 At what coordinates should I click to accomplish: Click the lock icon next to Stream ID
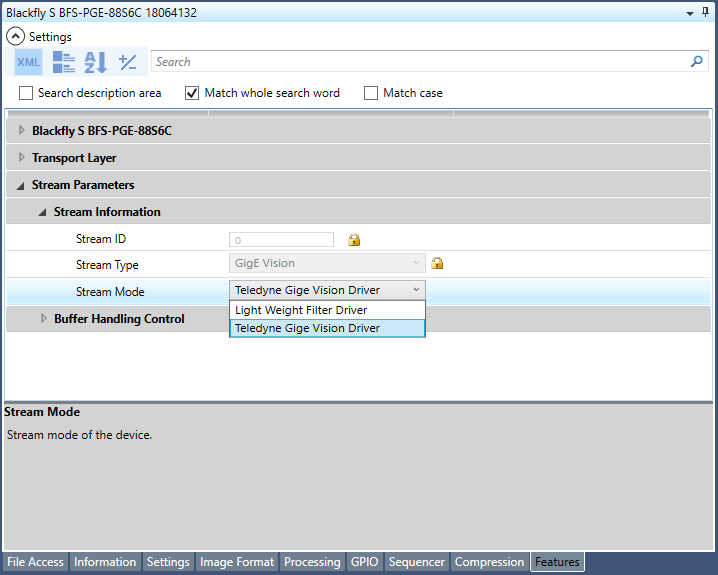[x=354, y=239]
